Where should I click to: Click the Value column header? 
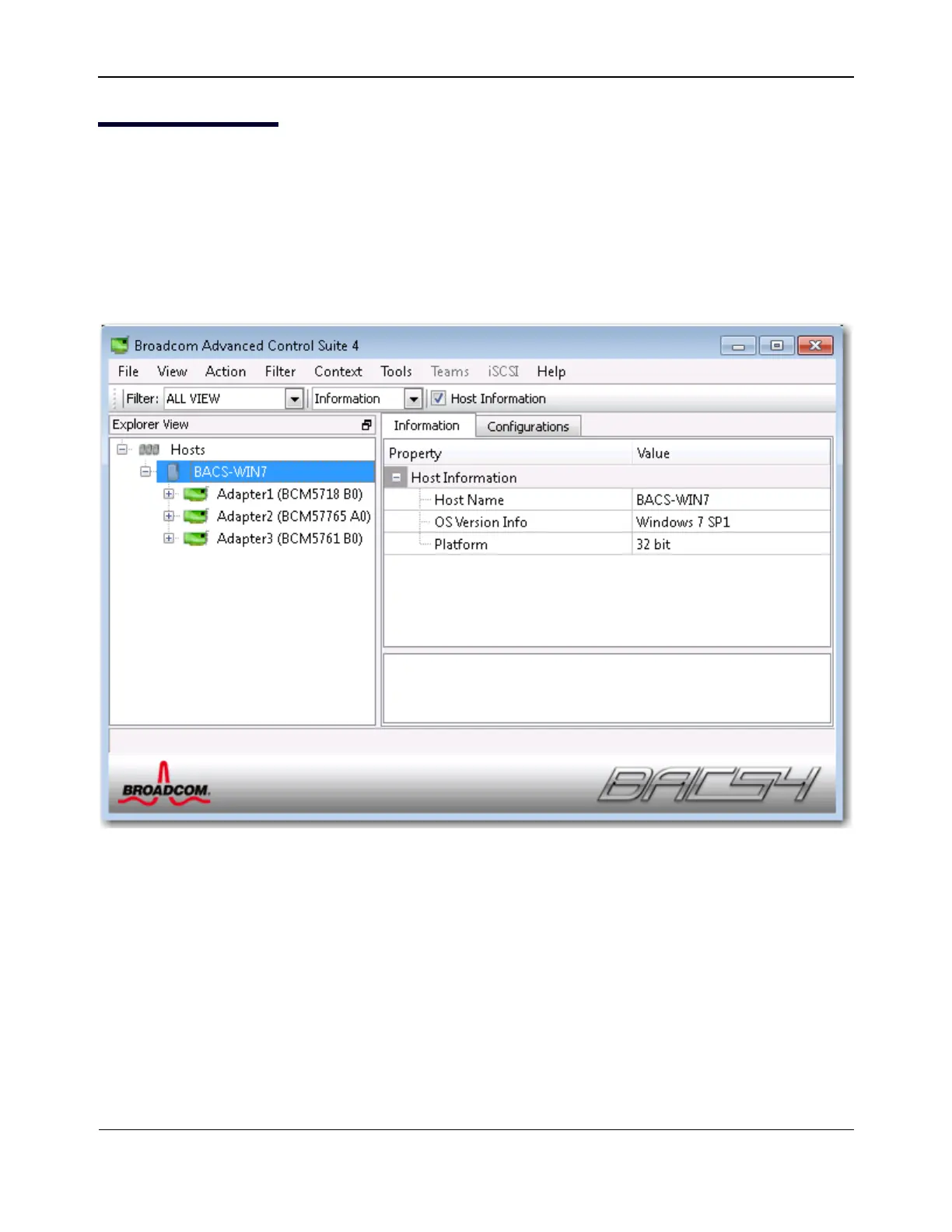(730, 453)
